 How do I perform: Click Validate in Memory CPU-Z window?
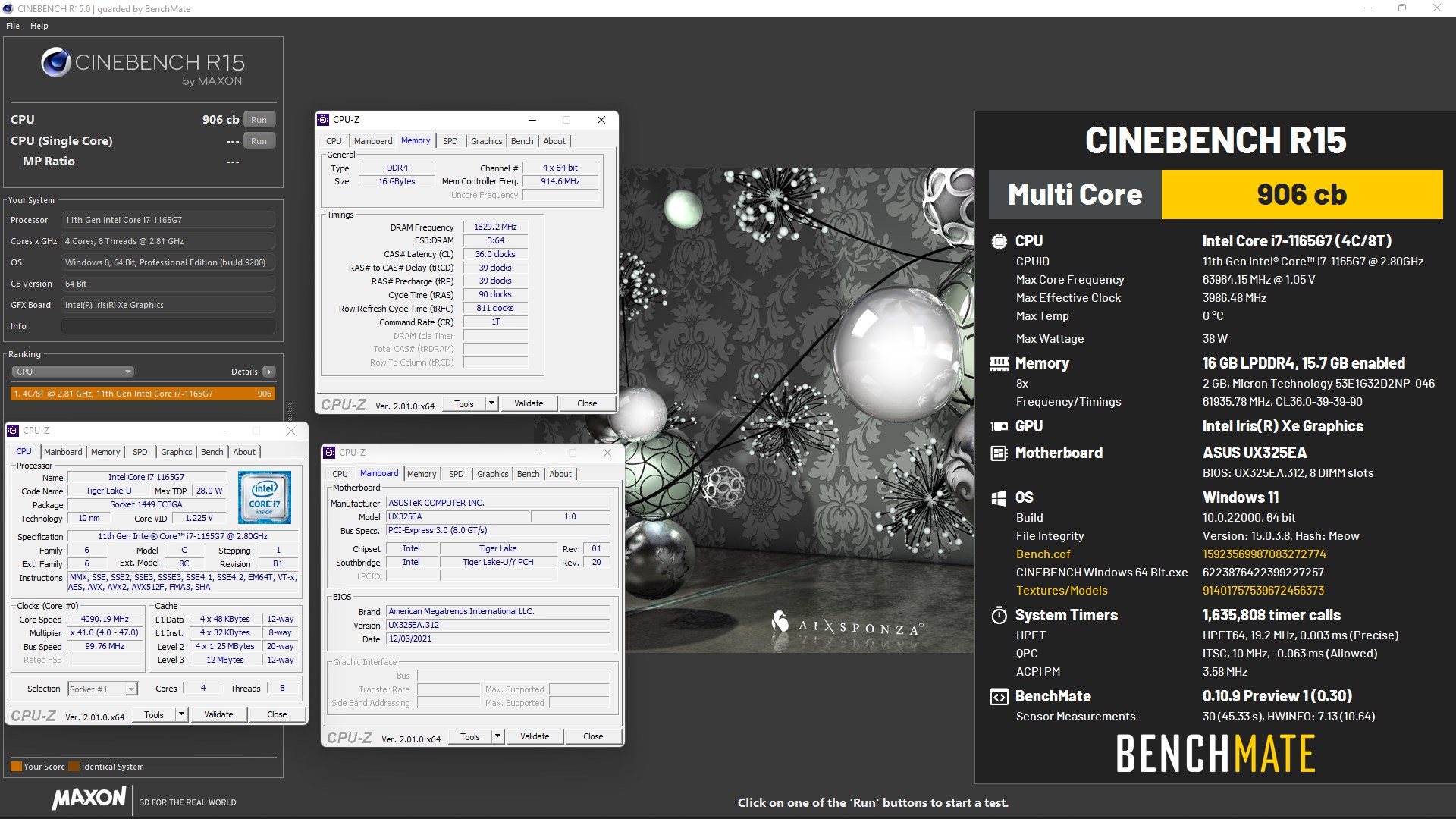(529, 404)
